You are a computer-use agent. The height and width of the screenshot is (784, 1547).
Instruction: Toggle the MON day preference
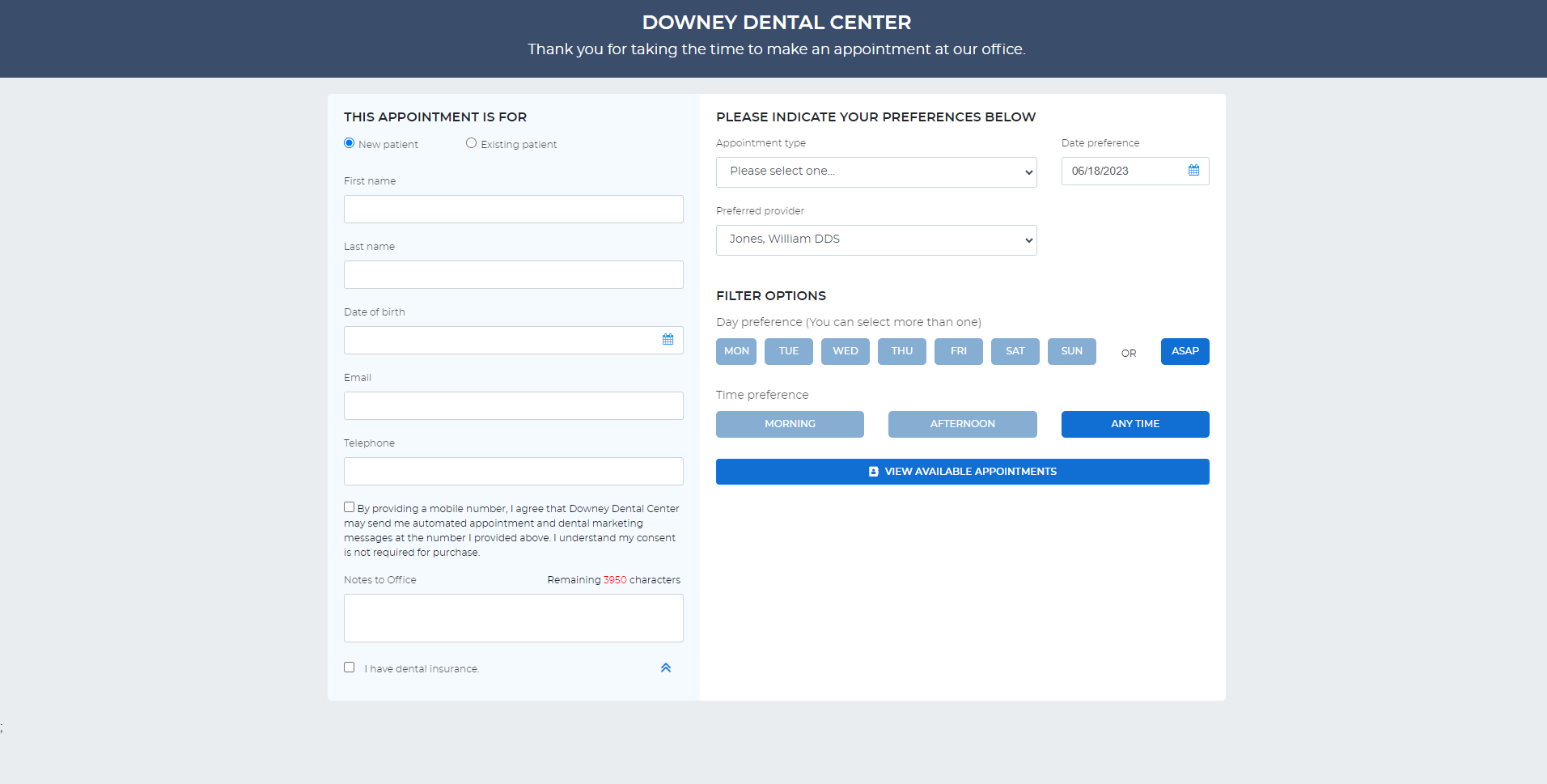[736, 351]
